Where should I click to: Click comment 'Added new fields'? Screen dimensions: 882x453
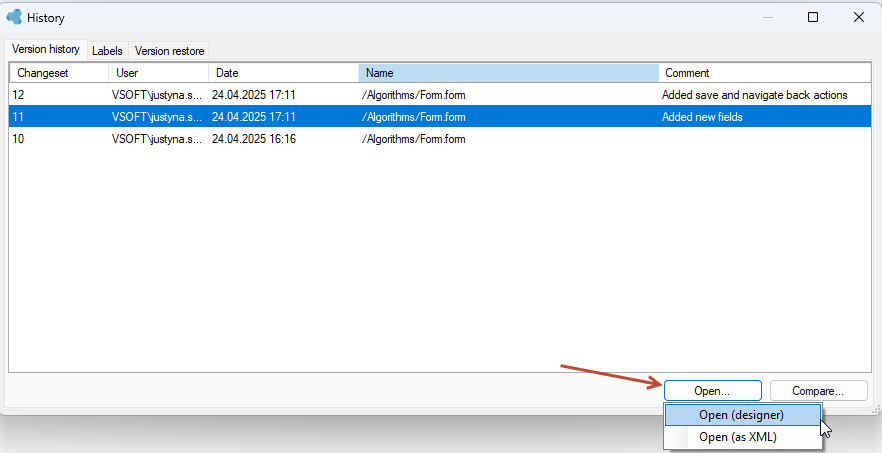[x=702, y=117]
